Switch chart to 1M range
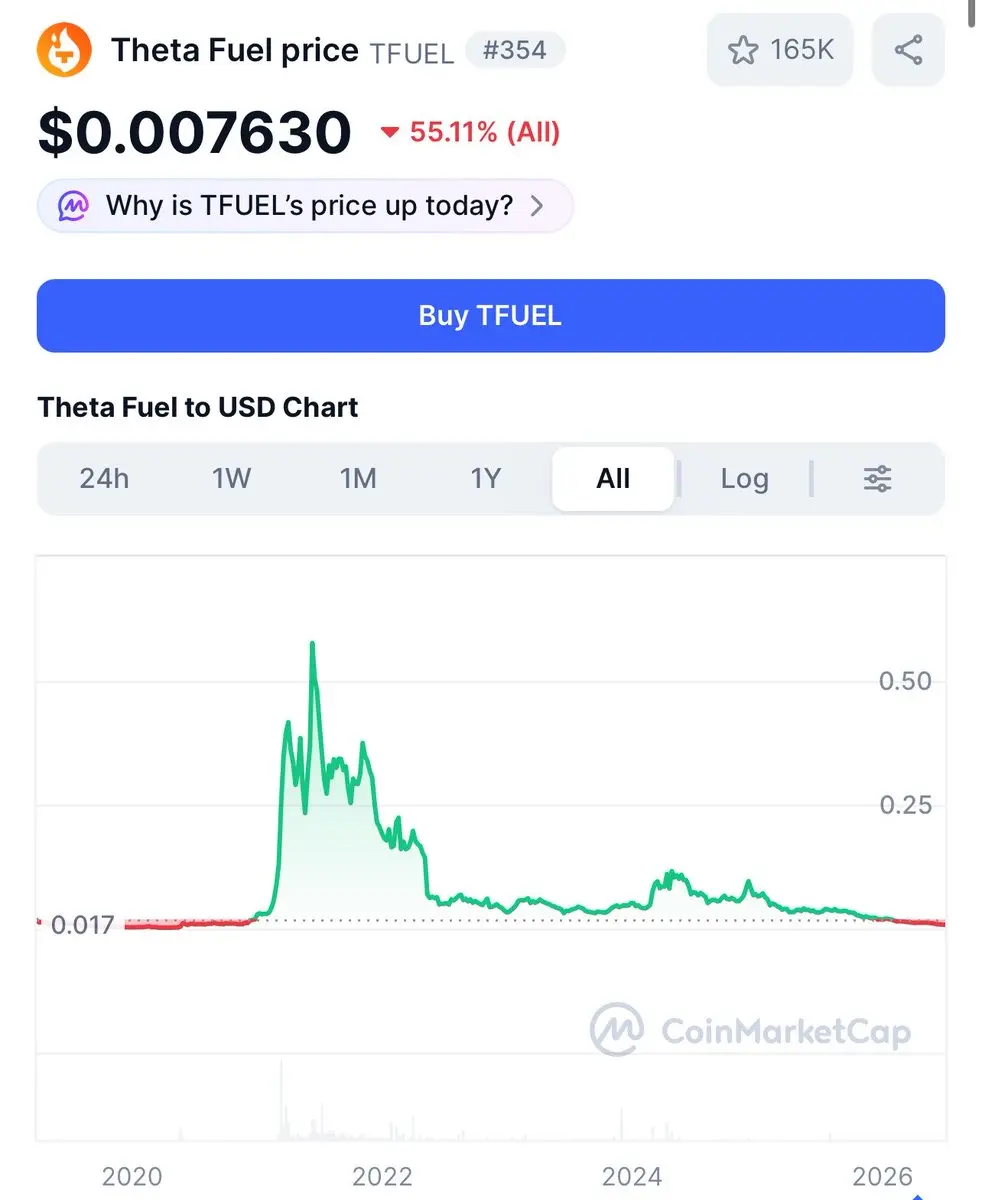Screen dimensions: 982x1200 (358, 479)
